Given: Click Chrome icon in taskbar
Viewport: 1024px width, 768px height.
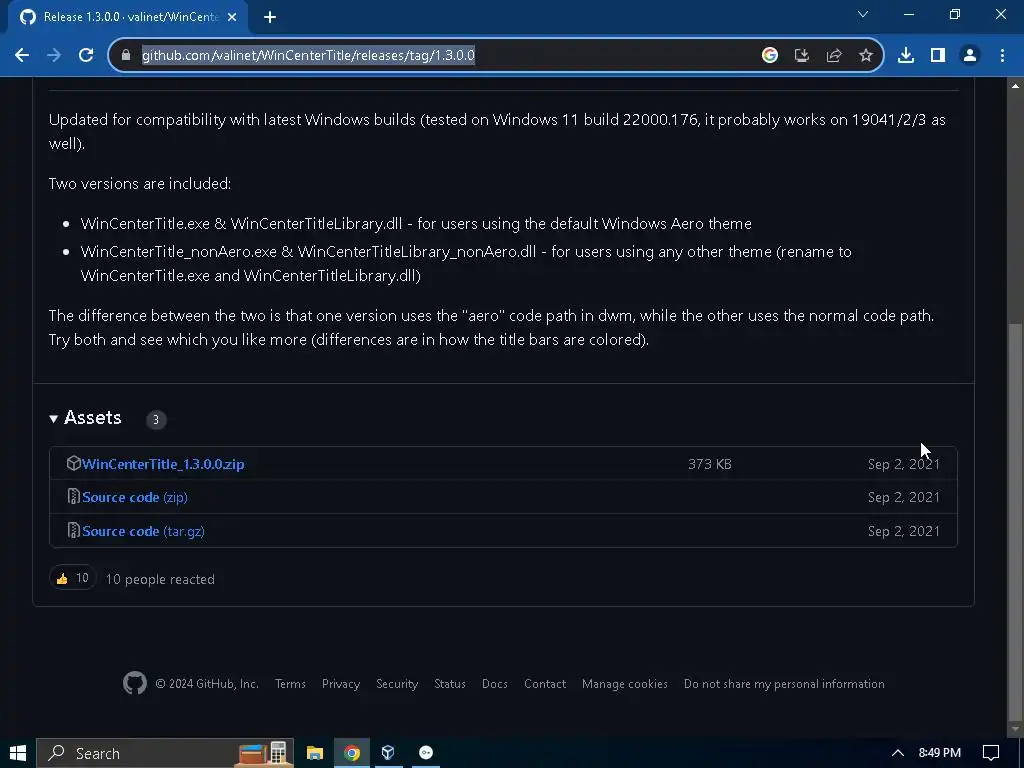Looking at the screenshot, I should point(352,753).
